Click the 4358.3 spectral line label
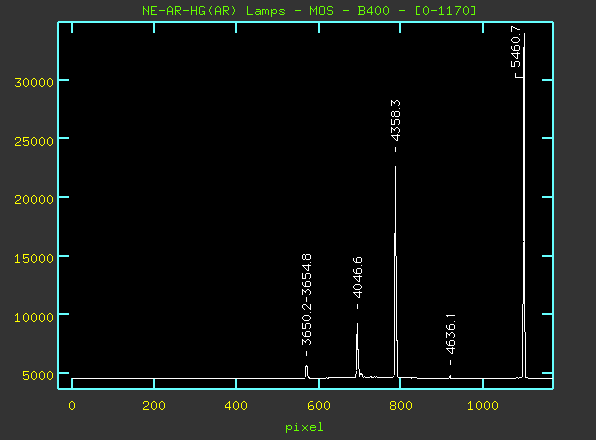 point(395,121)
